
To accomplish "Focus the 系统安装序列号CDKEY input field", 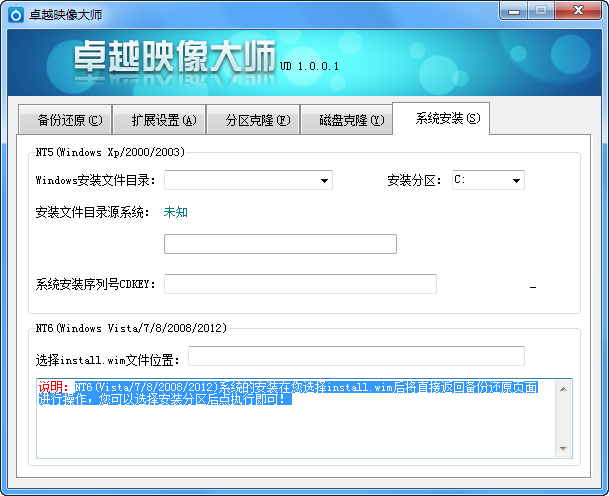I will point(300,284).
